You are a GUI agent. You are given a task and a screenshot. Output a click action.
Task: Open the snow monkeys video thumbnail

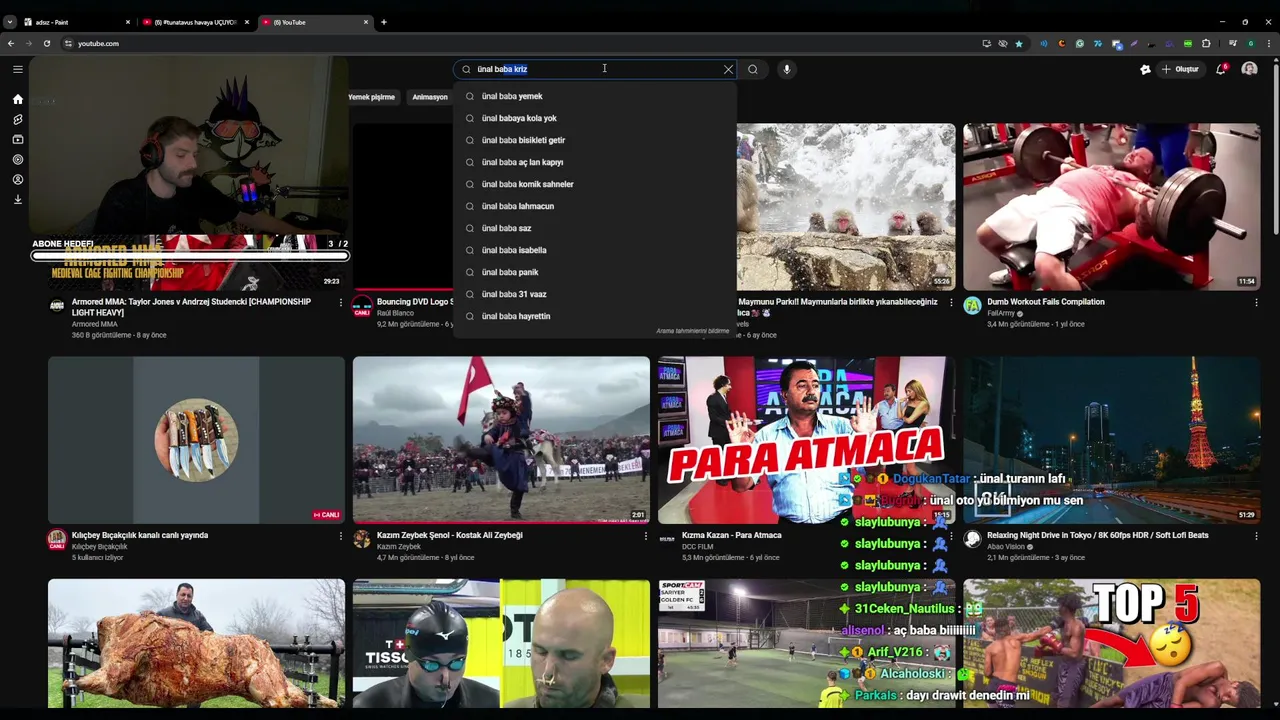[x=846, y=207]
